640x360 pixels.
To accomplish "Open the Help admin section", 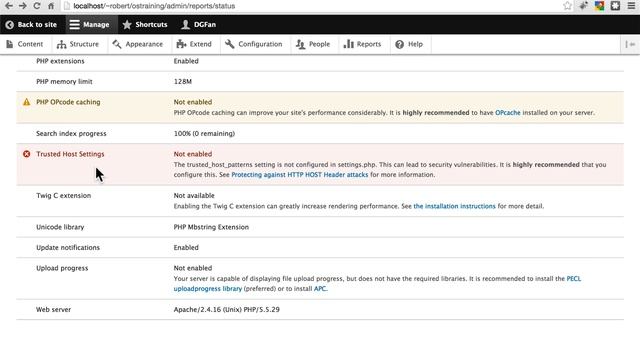I will (x=409, y=44).
